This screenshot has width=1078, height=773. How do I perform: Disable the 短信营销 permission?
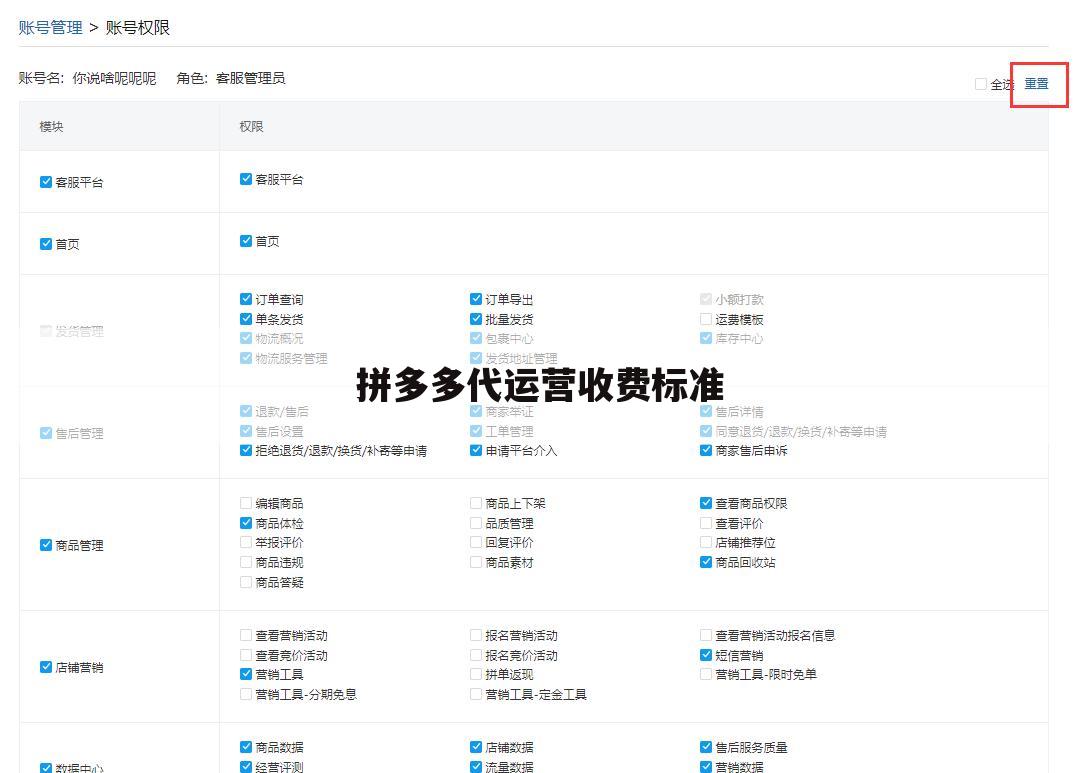point(705,654)
